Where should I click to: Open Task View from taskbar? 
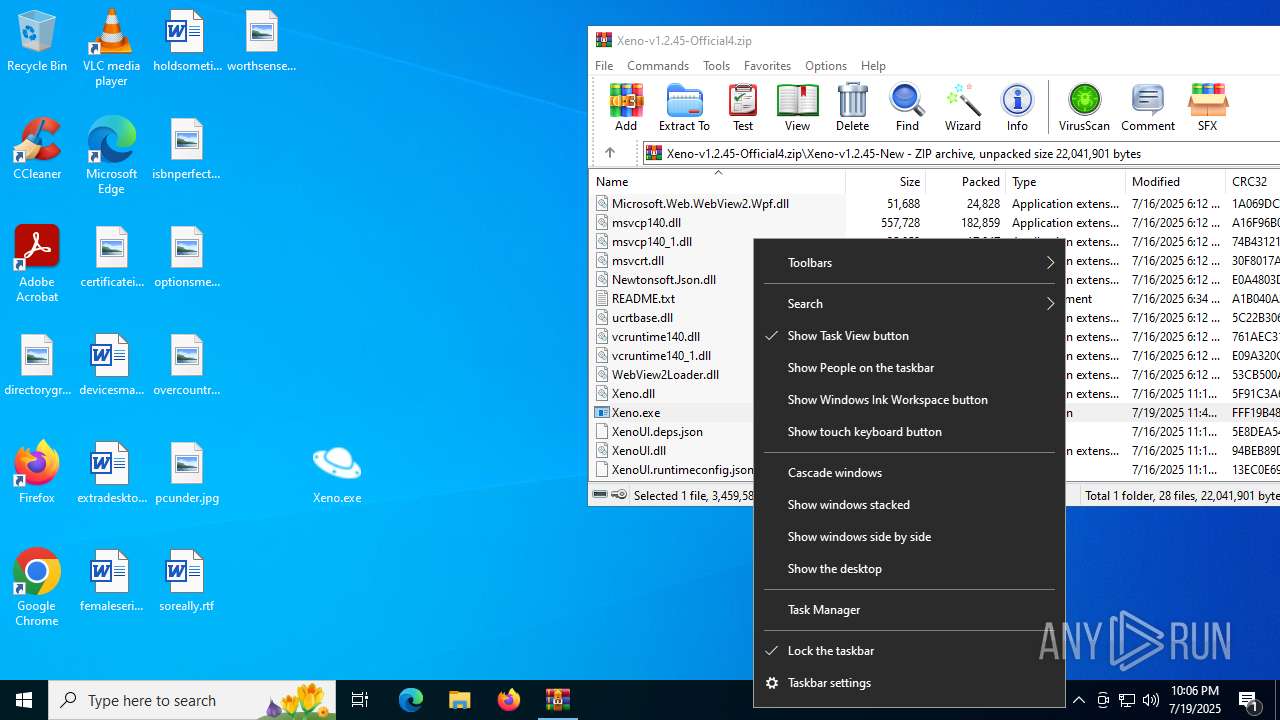[x=360, y=700]
